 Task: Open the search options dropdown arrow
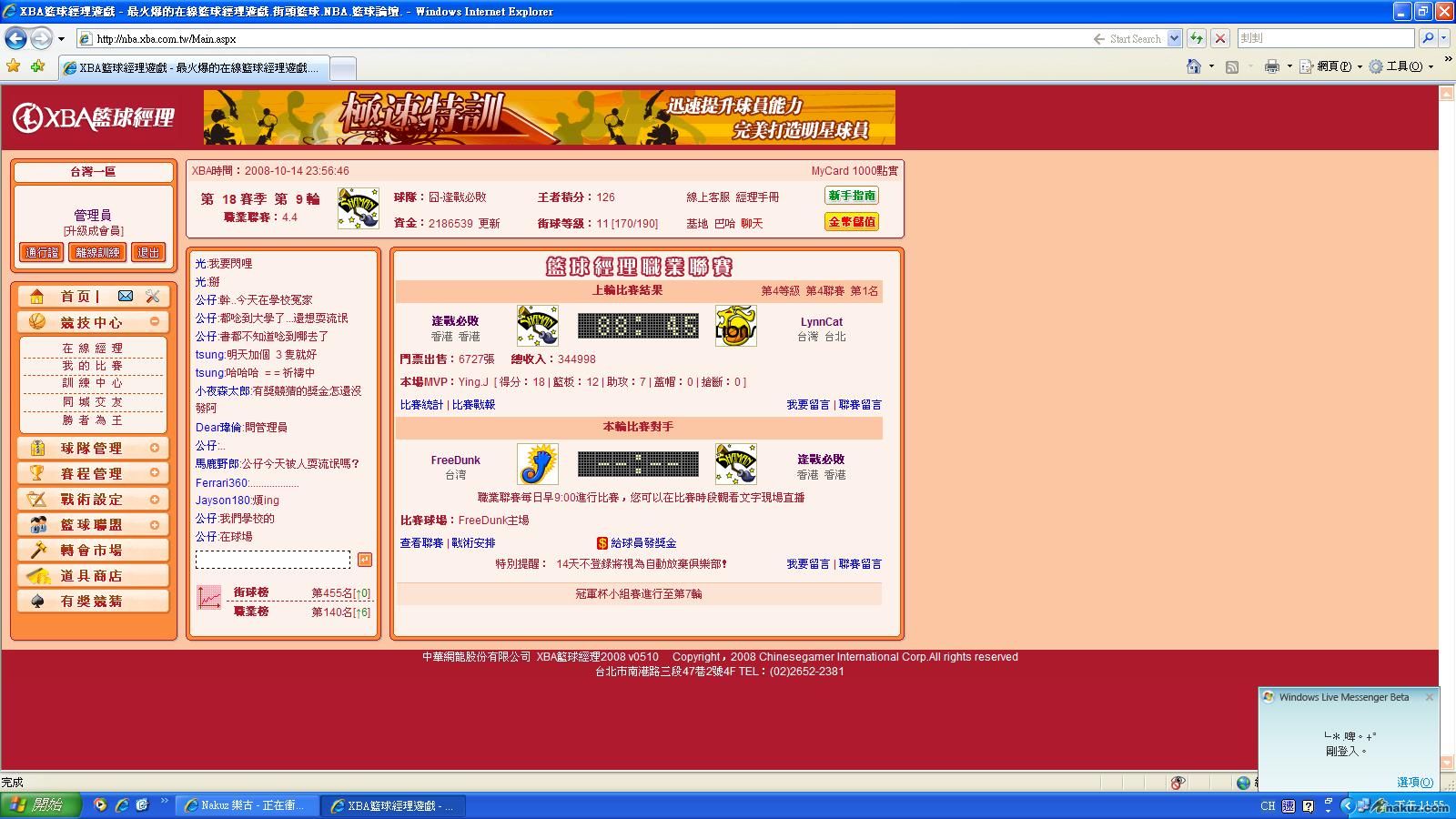click(1444, 38)
